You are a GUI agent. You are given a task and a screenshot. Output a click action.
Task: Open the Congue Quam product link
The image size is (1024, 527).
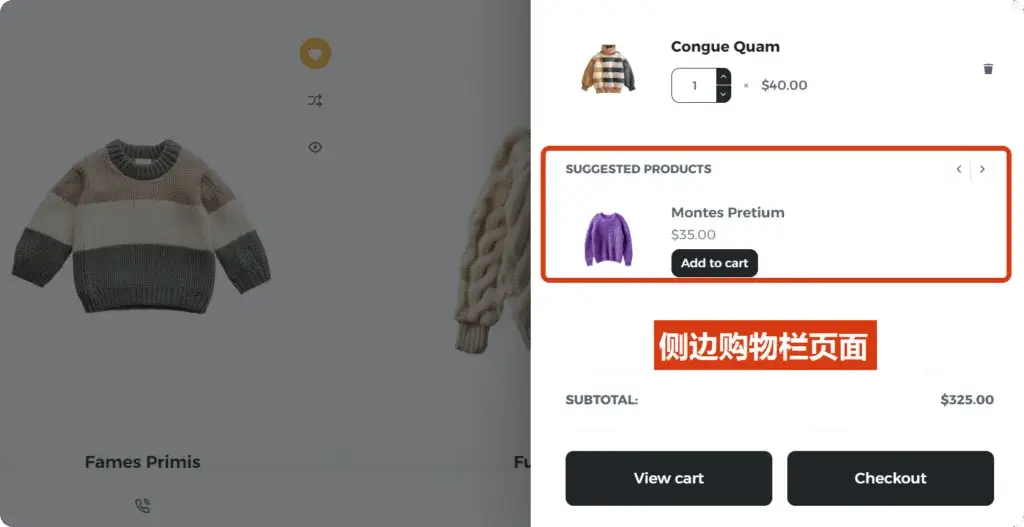click(x=725, y=47)
